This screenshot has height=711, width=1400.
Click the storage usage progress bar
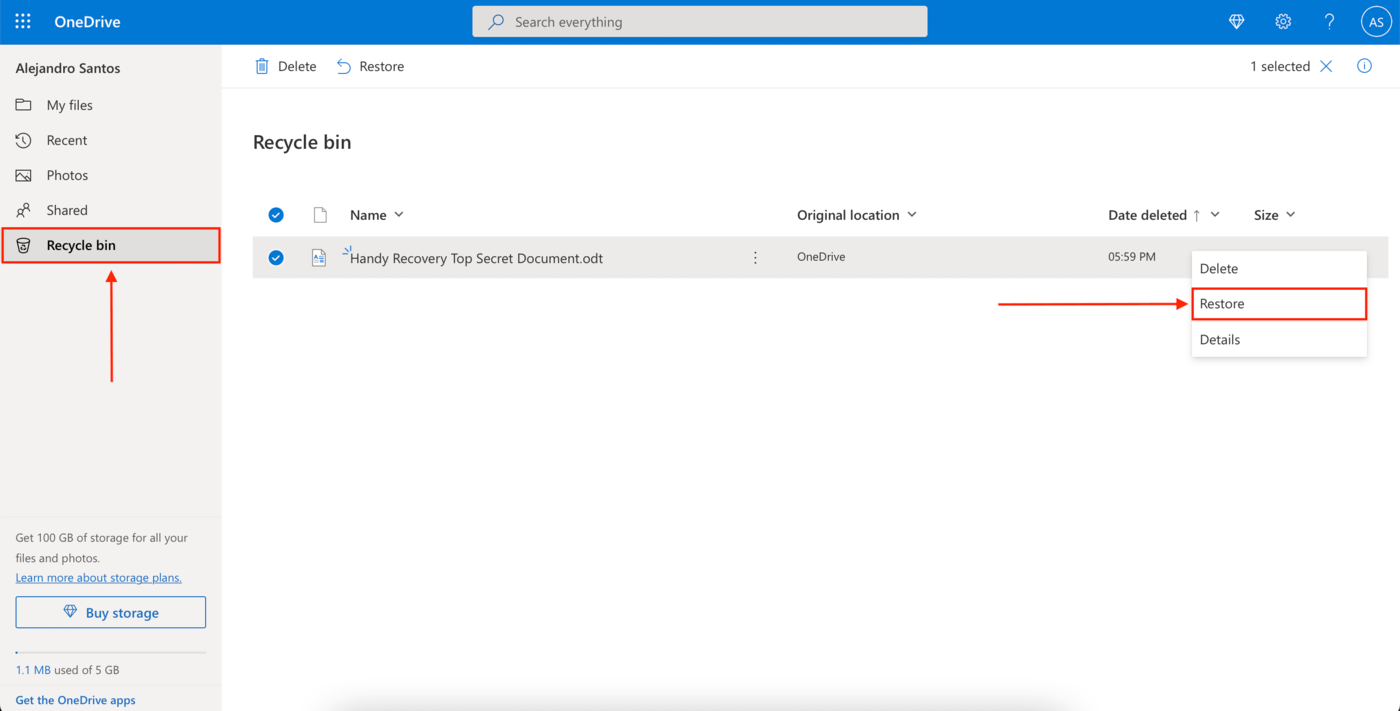[x=111, y=652]
